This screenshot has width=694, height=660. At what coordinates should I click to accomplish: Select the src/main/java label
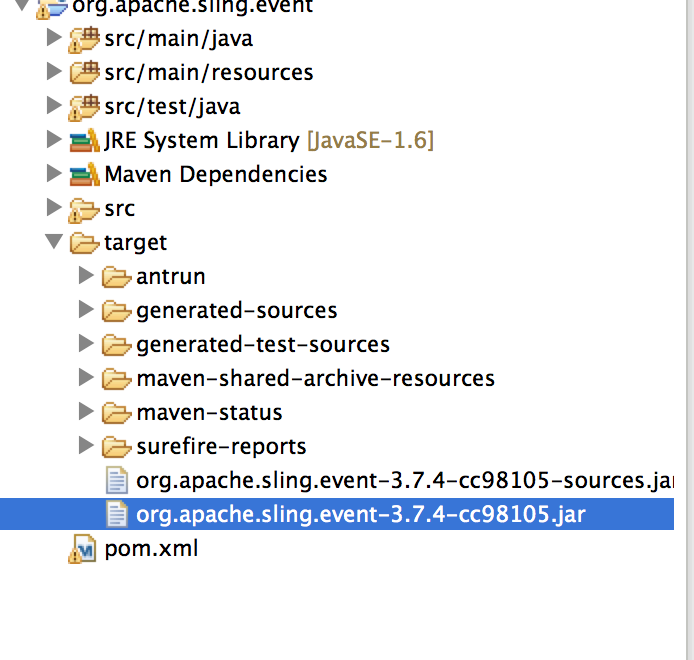point(179,39)
